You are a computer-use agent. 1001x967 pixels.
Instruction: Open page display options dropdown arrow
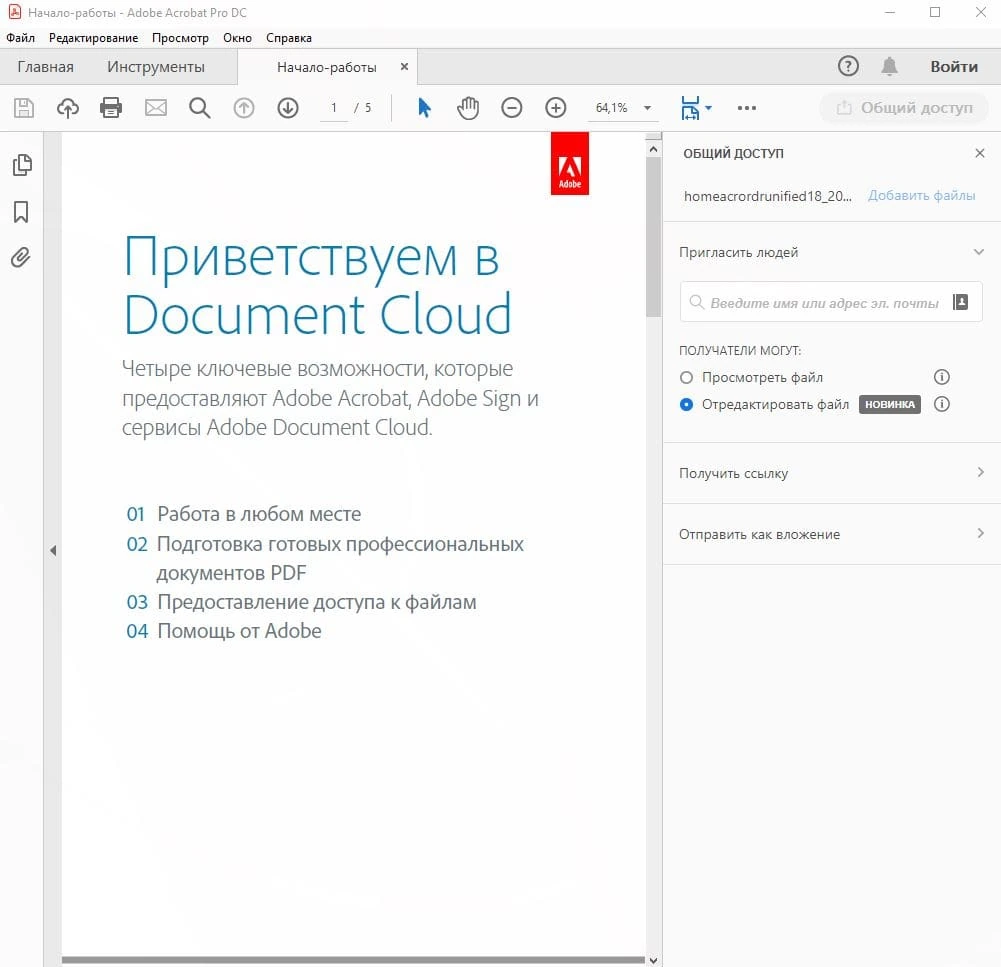point(708,108)
